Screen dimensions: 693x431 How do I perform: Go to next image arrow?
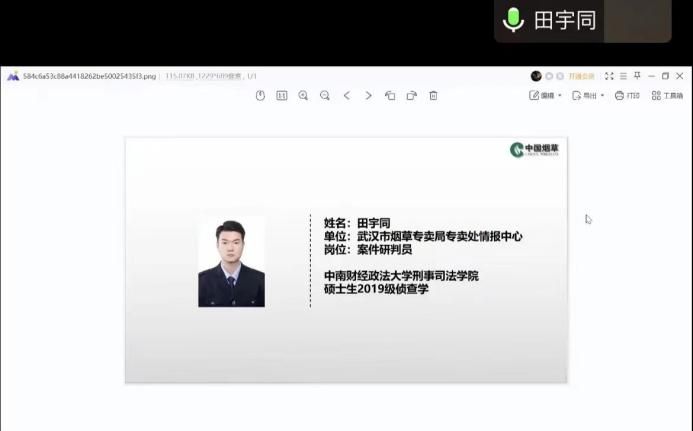368,96
